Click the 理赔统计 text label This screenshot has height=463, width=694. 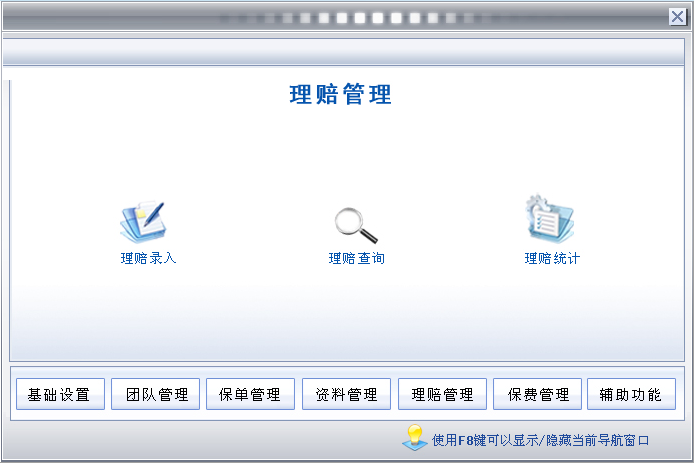click(x=552, y=258)
